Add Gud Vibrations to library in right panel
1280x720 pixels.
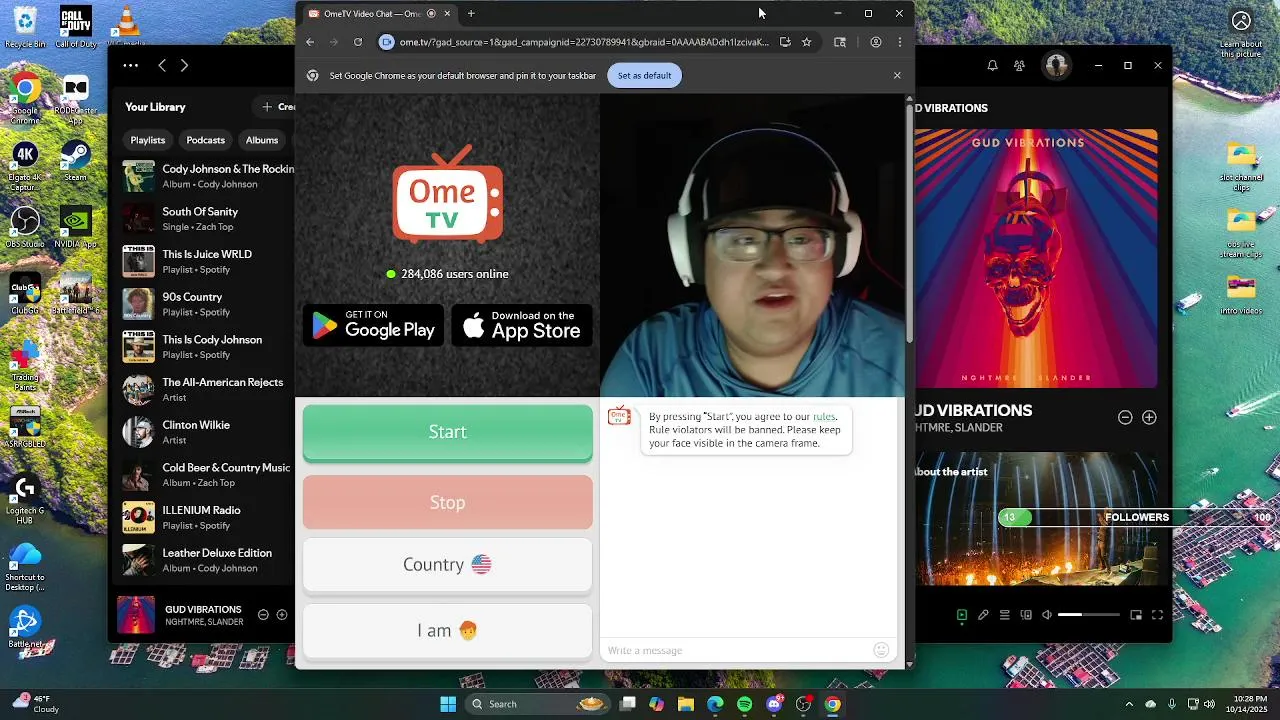coord(1149,417)
